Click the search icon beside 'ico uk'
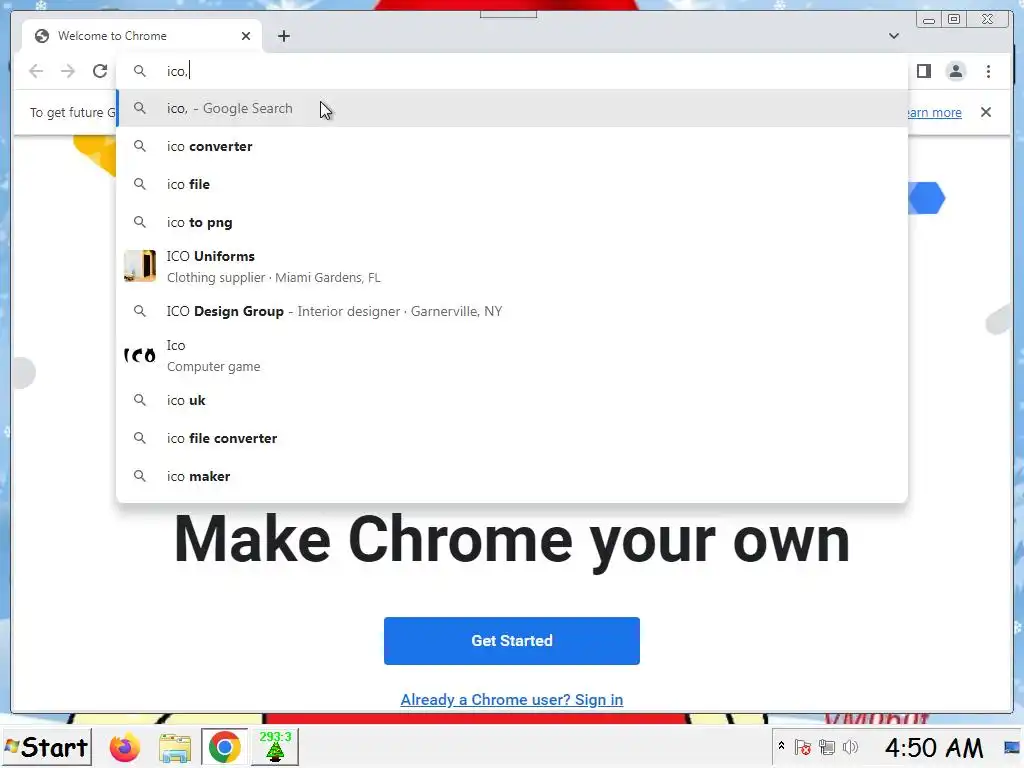Screen dimensions: 1024x768 [140, 400]
